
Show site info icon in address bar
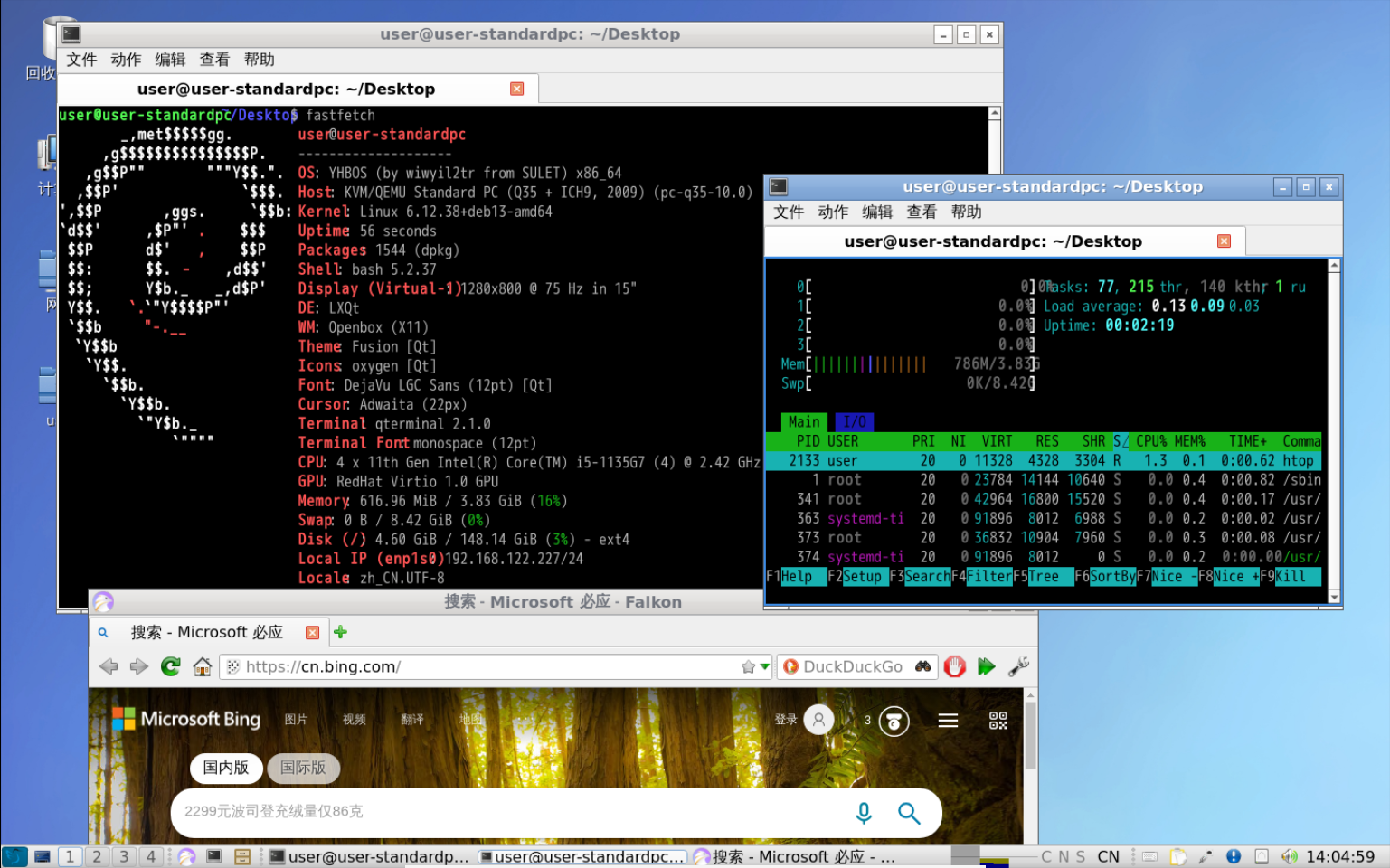(x=232, y=666)
